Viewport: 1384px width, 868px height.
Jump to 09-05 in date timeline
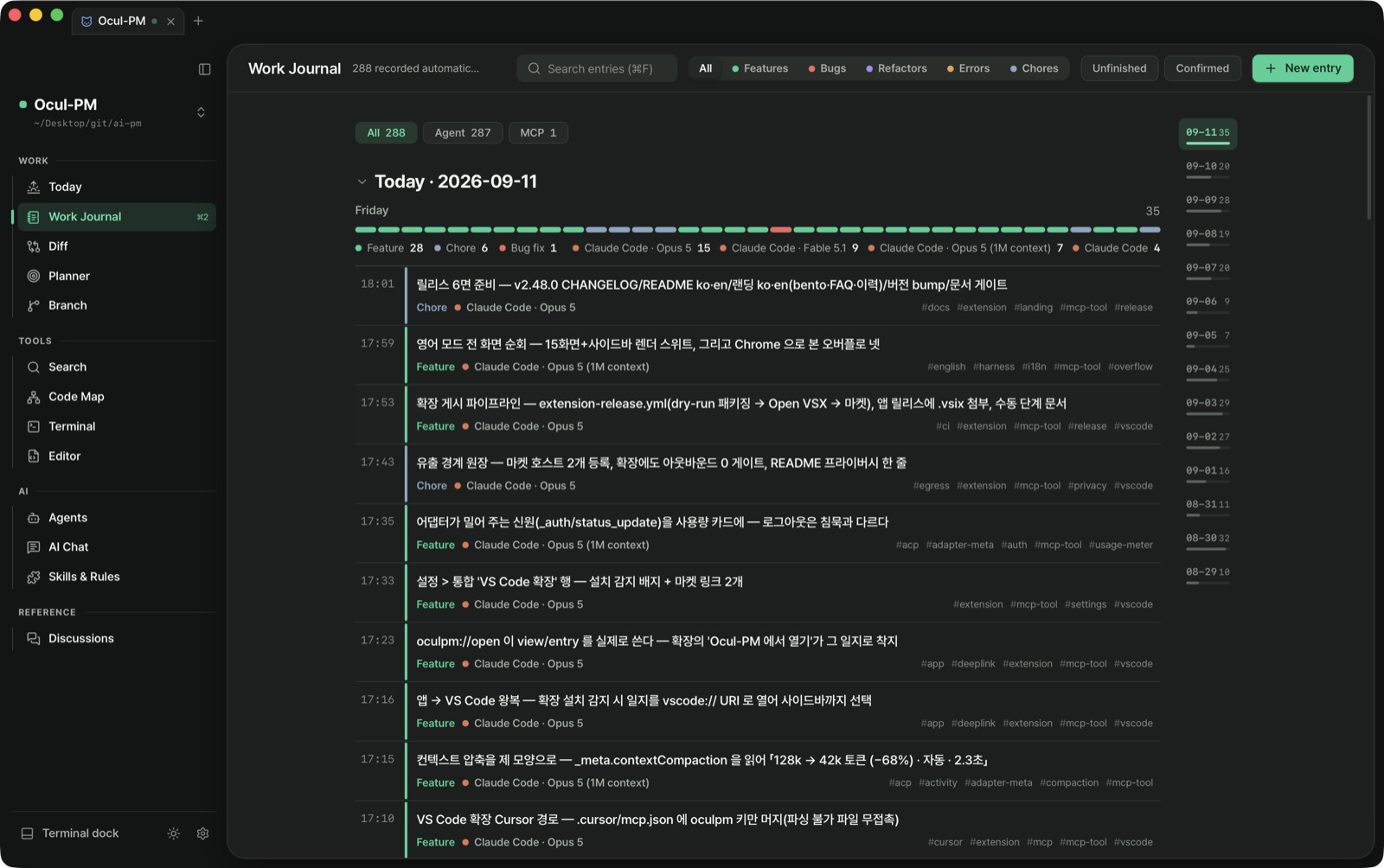pyautogui.click(x=1208, y=338)
